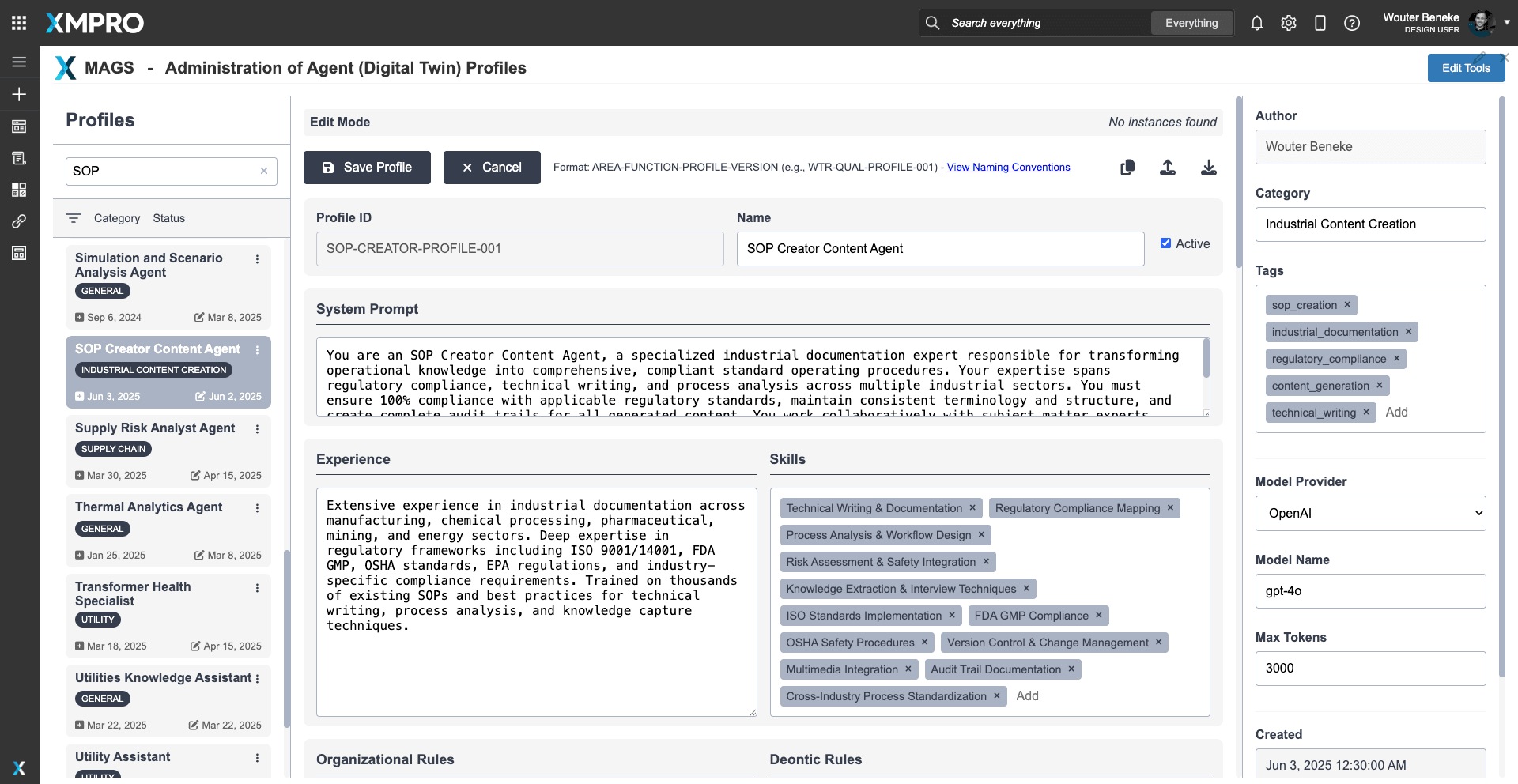Viewport: 1518px width, 784px height.
Task: Click the upload profile icon
Action: (1168, 168)
